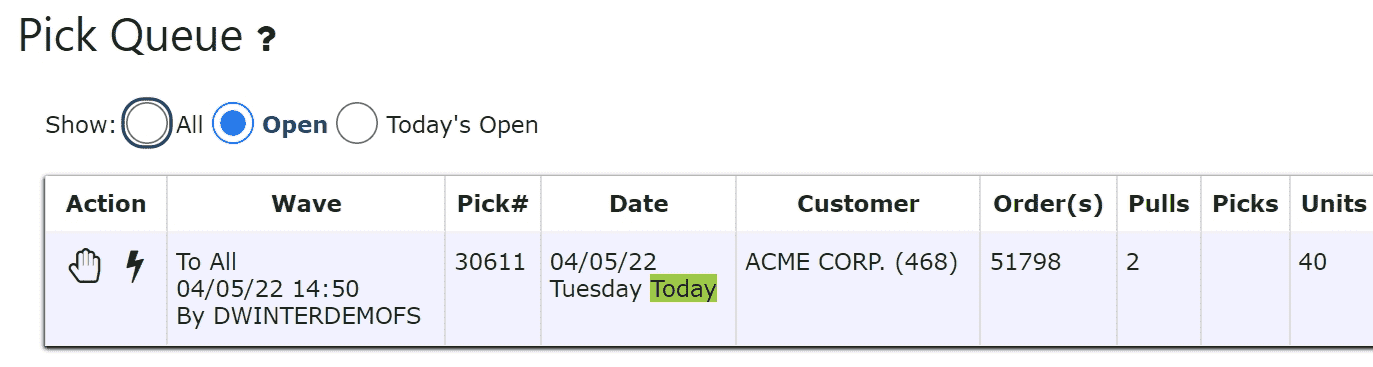Click pick number 30611
1373x367 pixels.
[x=490, y=263]
